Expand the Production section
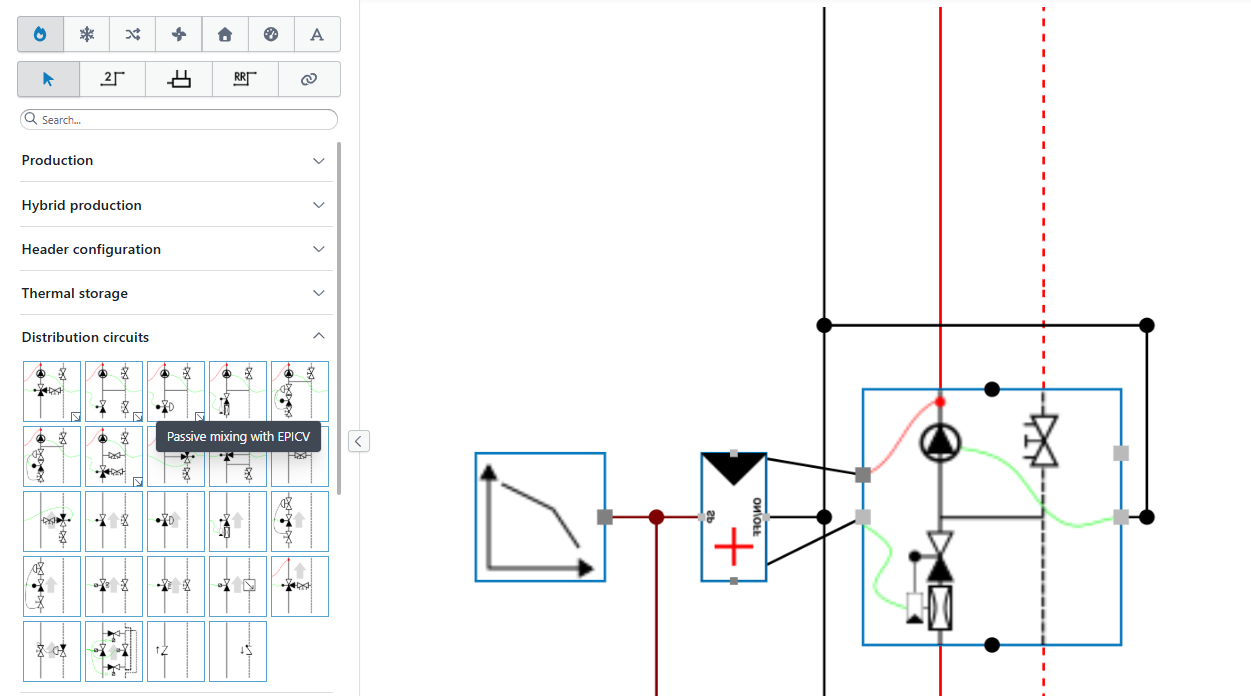The image size is (1251, 696). pos(176,160)
